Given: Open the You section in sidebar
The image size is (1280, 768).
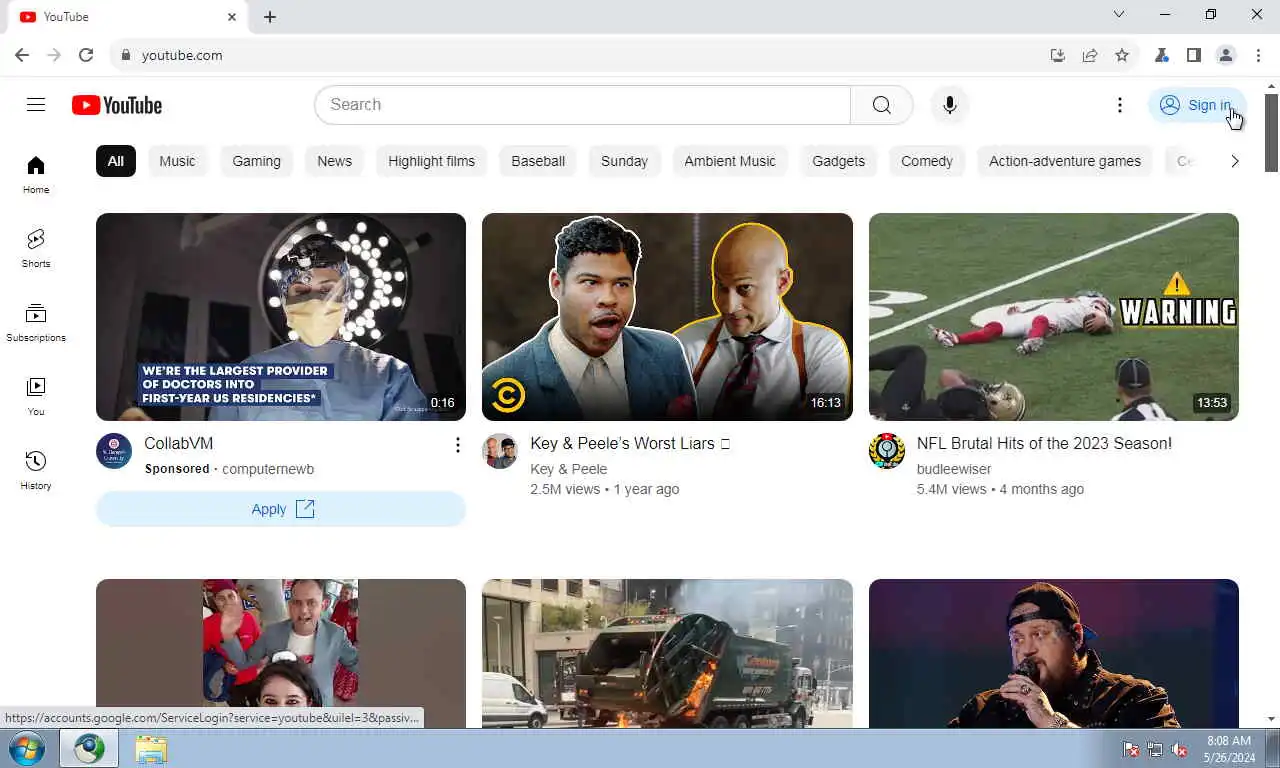Looking at the screenshot, I should [36, 397].
